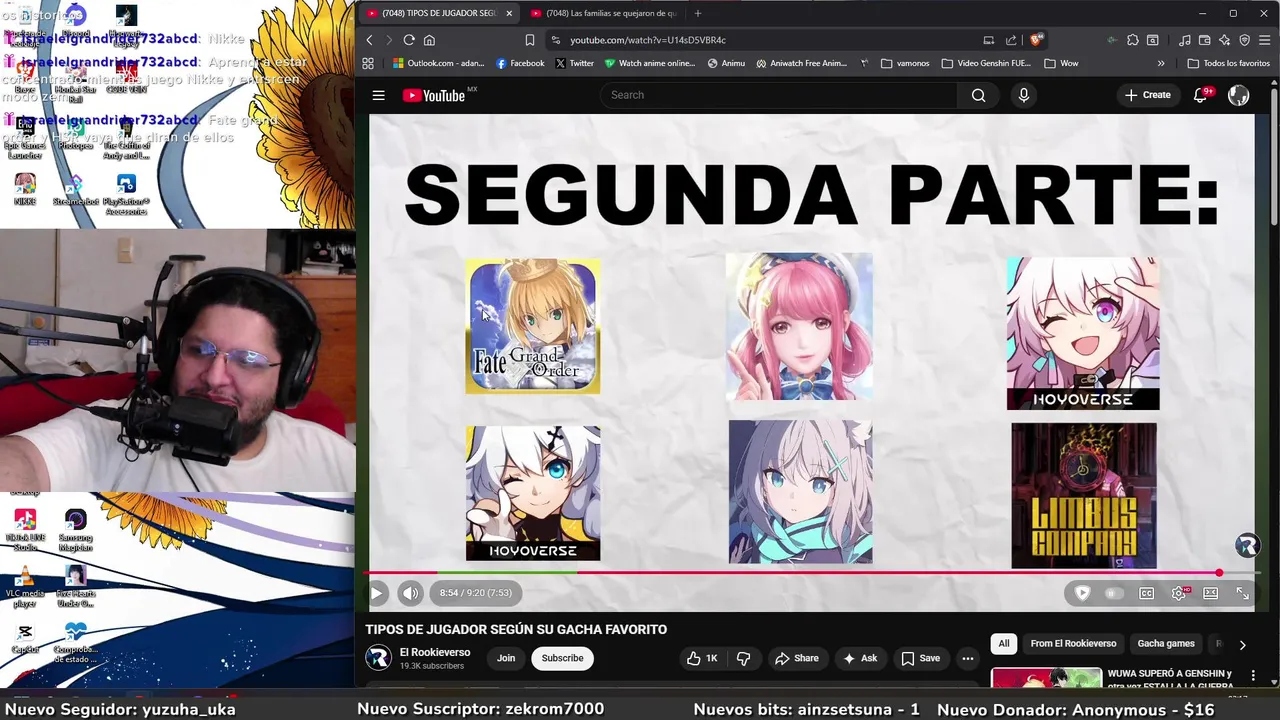Open the Facebook bookmark

coord(520,63)
